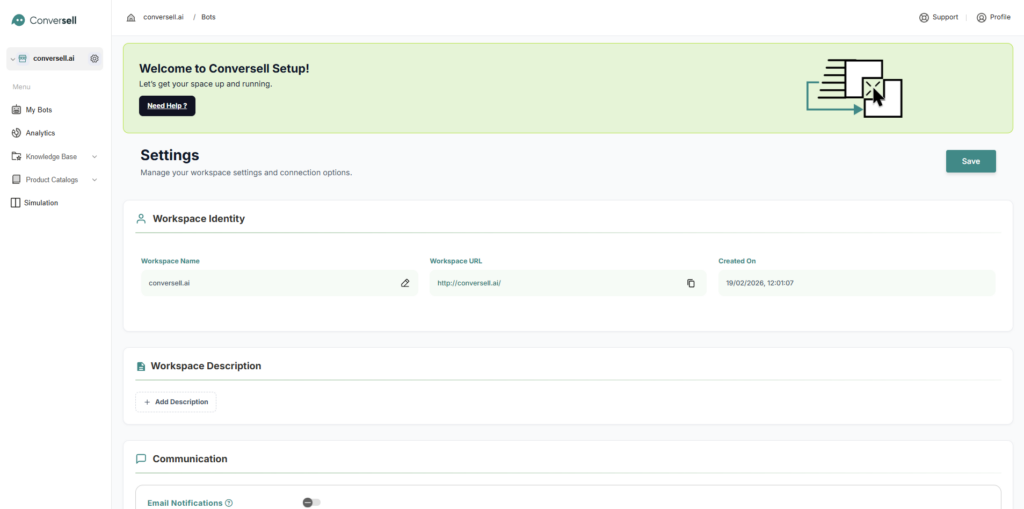Image resolution: width=1024 pixels, height=509 pixels.
Task: Click the home icon in the breadcrumb
Action: coord(131,18)
